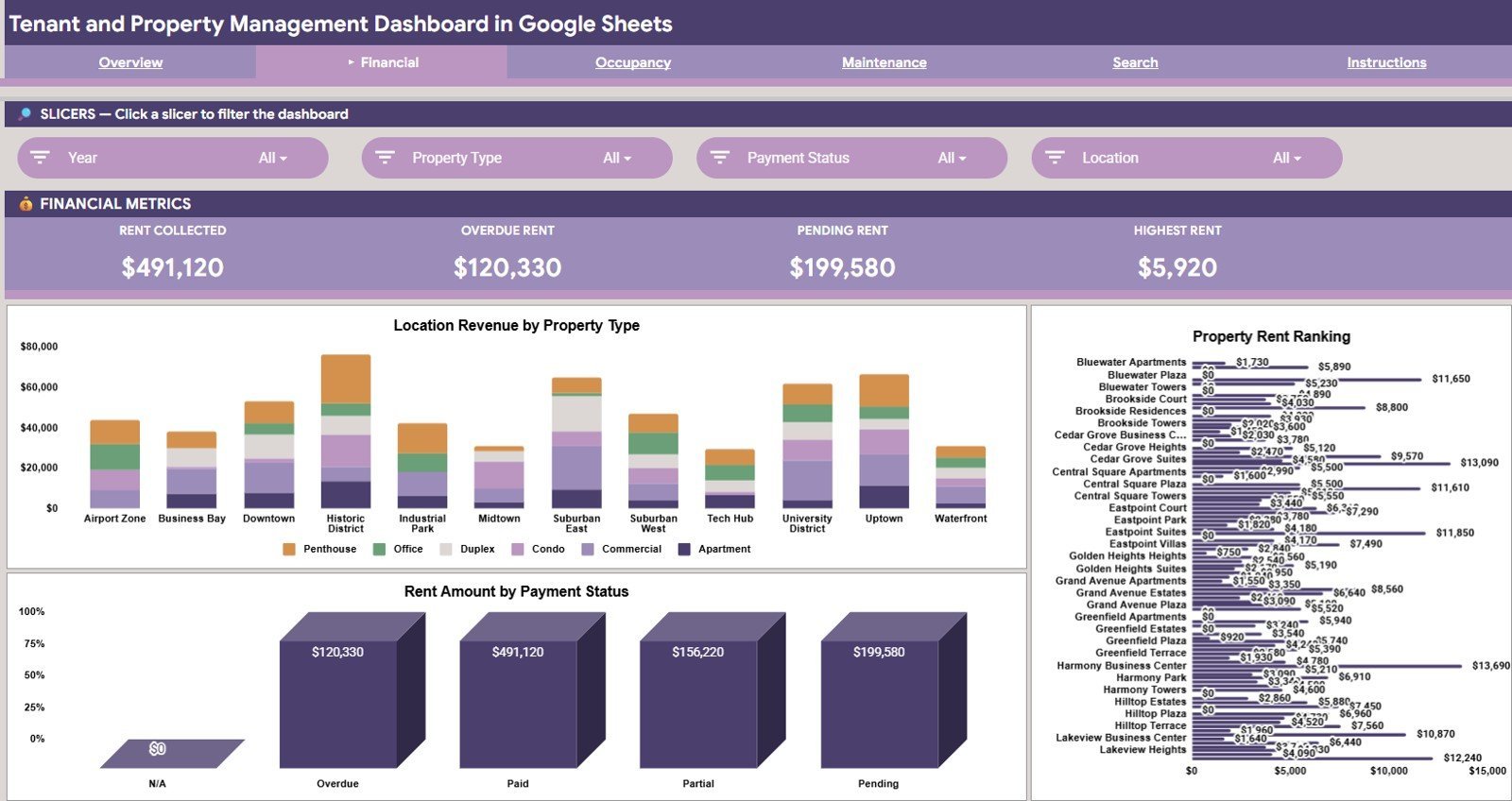
Task: Select the Overdue Rent value $120,330
Action: (507, 267)
